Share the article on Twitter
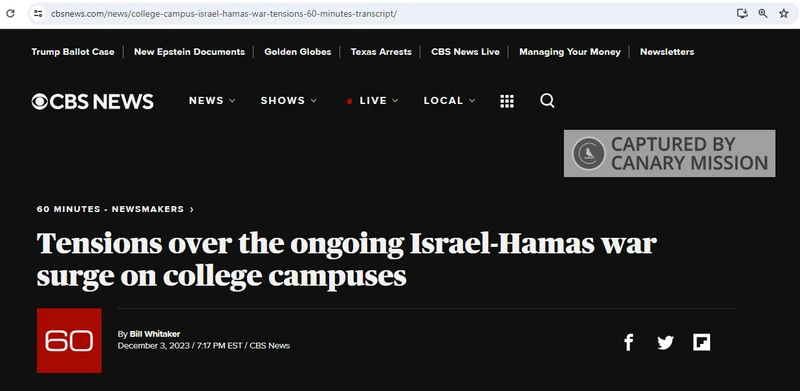This screenshot has width=800, height=391. pyautogui.click(x=665, y=343)
